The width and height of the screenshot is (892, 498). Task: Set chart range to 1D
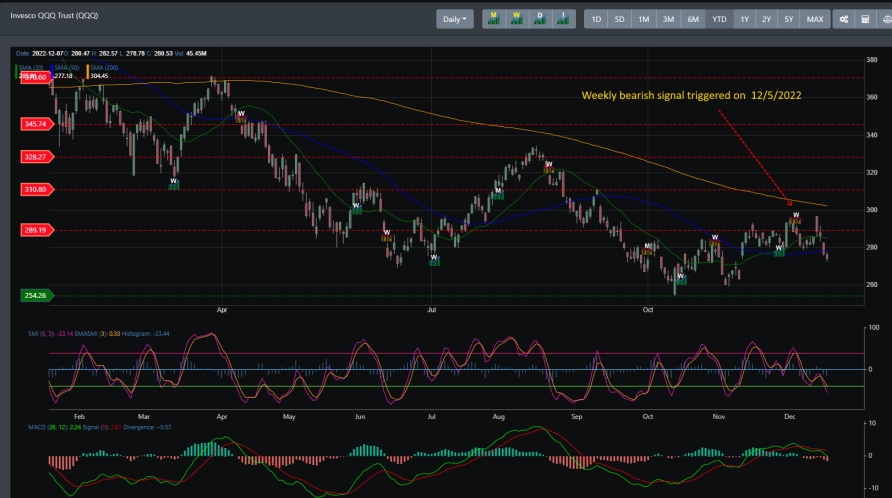[x=596, y=19]
